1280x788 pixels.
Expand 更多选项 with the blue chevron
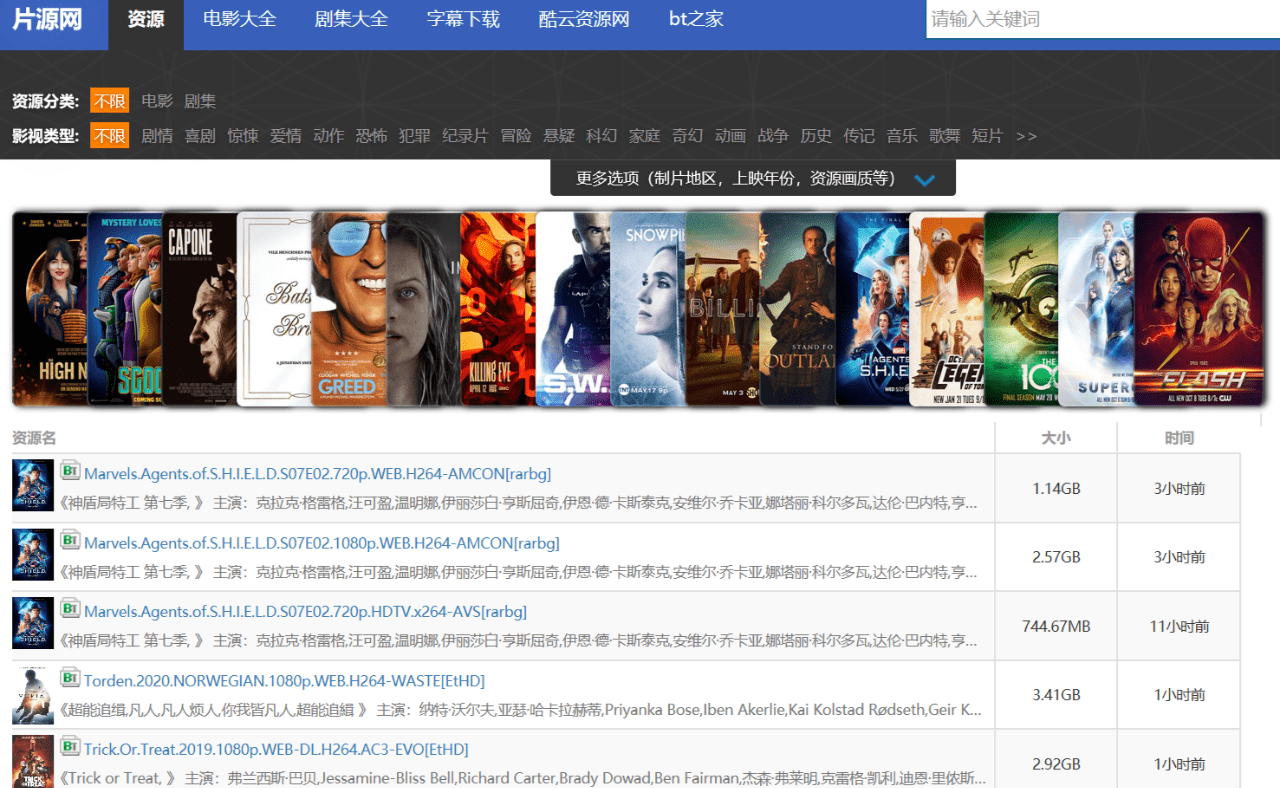[x=925, y=180]
